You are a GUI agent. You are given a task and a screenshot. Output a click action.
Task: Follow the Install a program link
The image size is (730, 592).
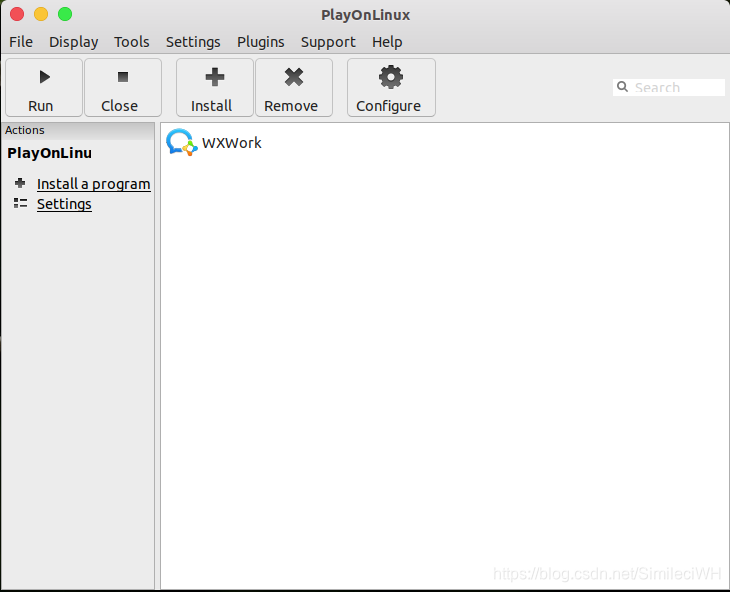tap(94, 184)
